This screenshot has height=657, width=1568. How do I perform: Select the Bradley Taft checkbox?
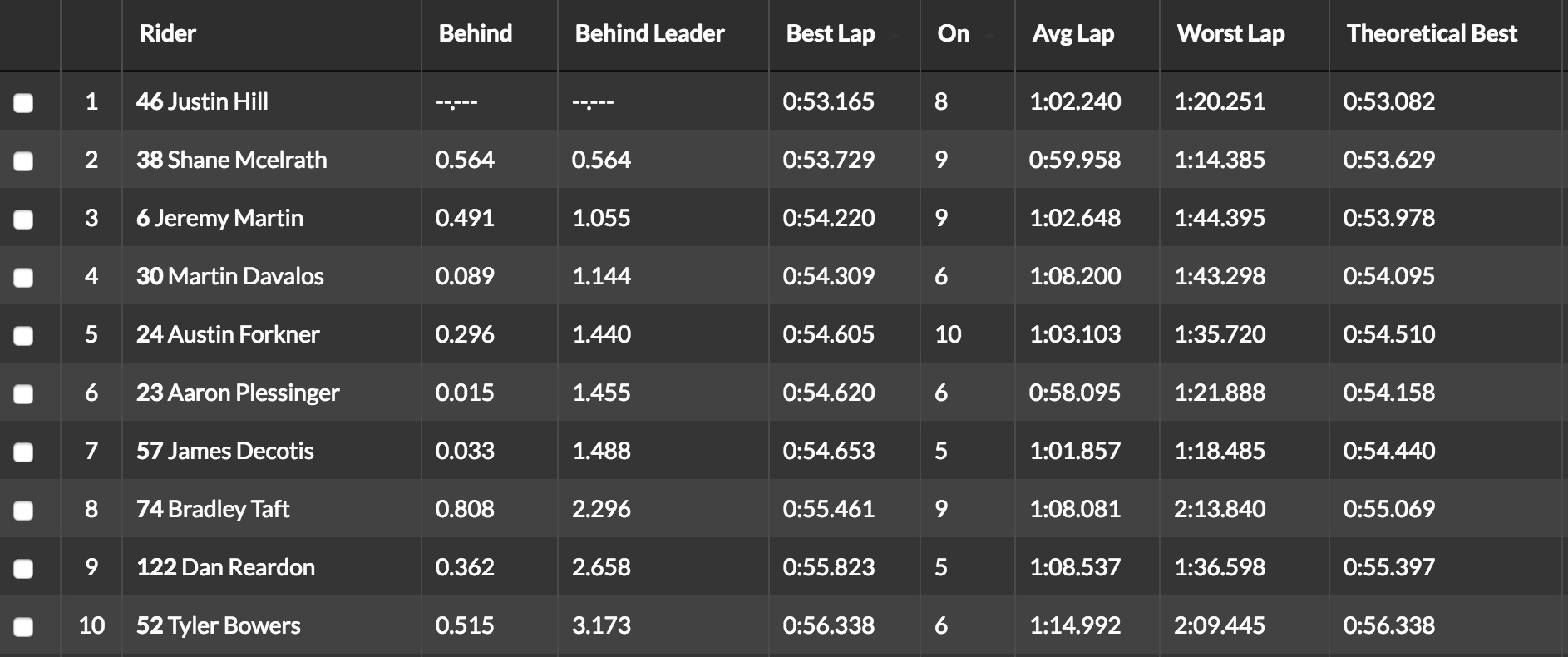(x=23, y=511)
